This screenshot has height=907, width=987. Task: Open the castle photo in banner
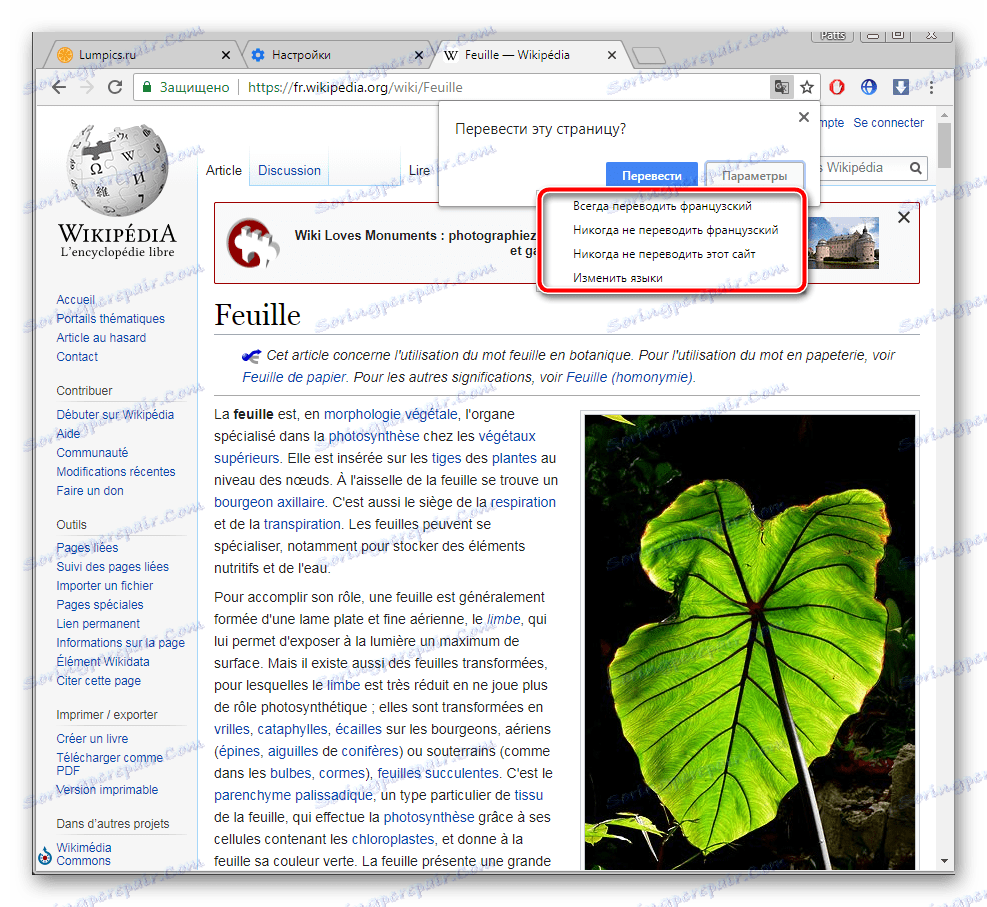(843, 243)
